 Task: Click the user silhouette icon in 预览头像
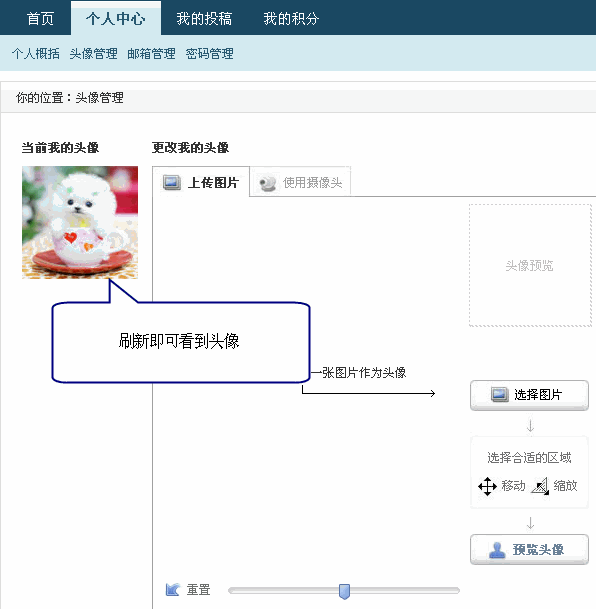click(x=497, y=550)
